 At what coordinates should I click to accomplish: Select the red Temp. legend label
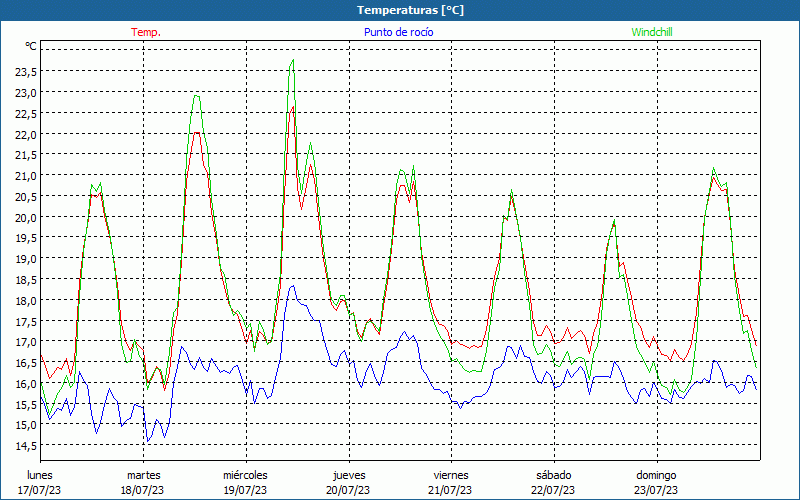tap(146, 32)
